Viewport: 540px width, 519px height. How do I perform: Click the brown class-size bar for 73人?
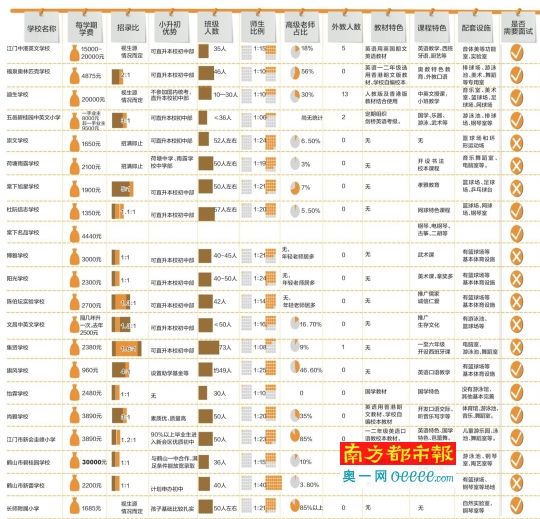(209, 348)
